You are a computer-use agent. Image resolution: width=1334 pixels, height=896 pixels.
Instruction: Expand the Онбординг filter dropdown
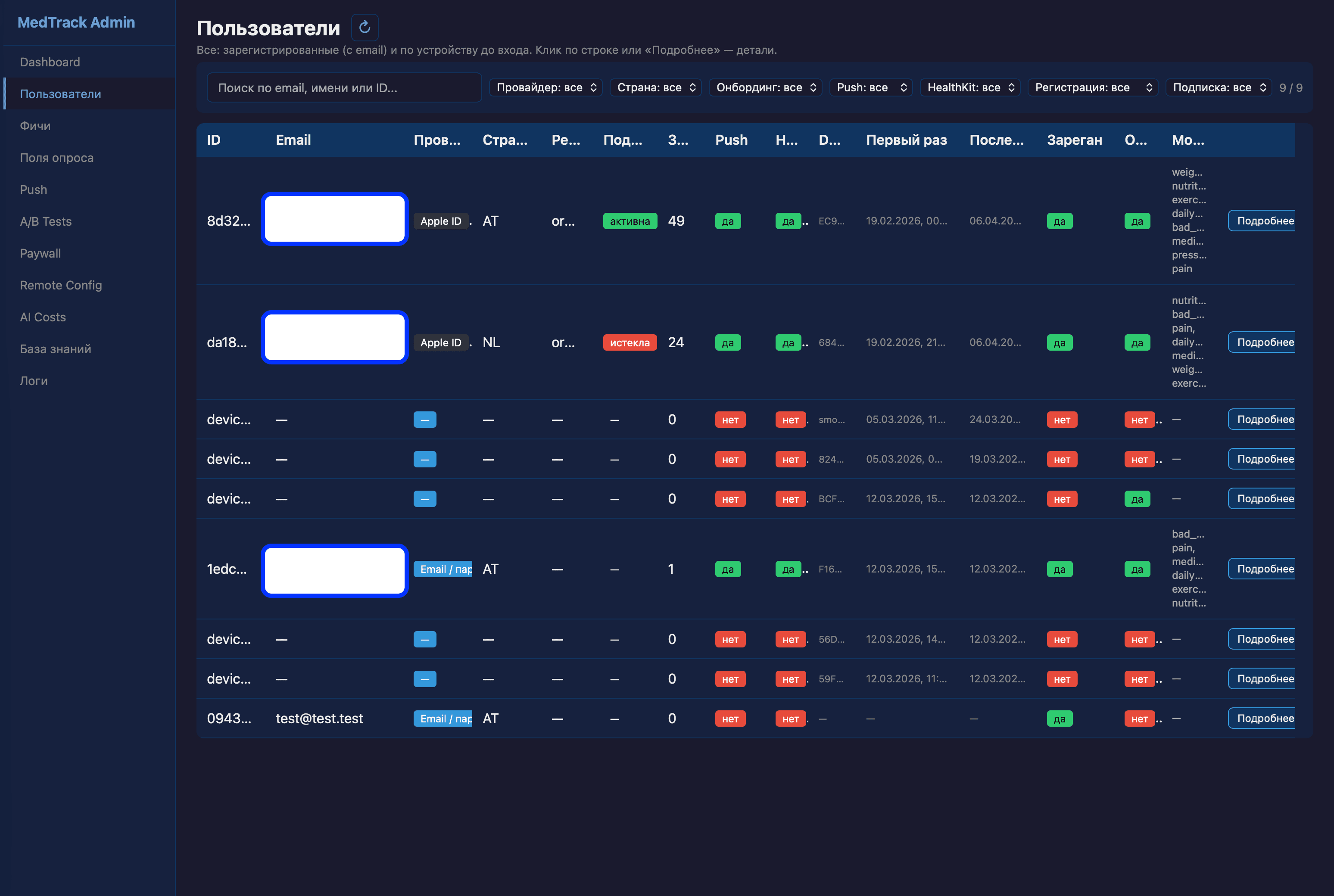pos(765,87)
